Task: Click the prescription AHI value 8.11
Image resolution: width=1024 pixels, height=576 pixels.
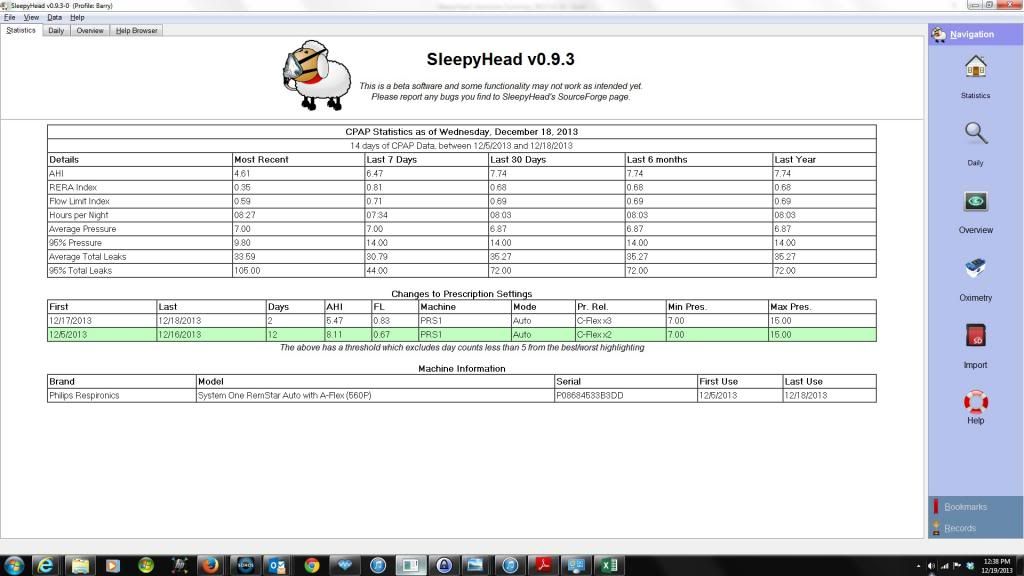Action: click(x=334, y=334)
